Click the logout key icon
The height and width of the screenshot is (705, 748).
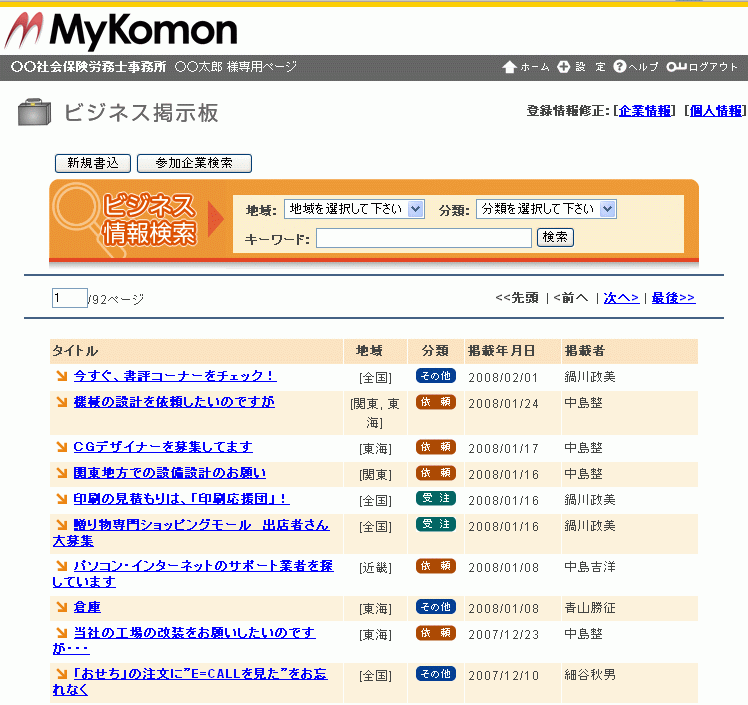point(676,67)
